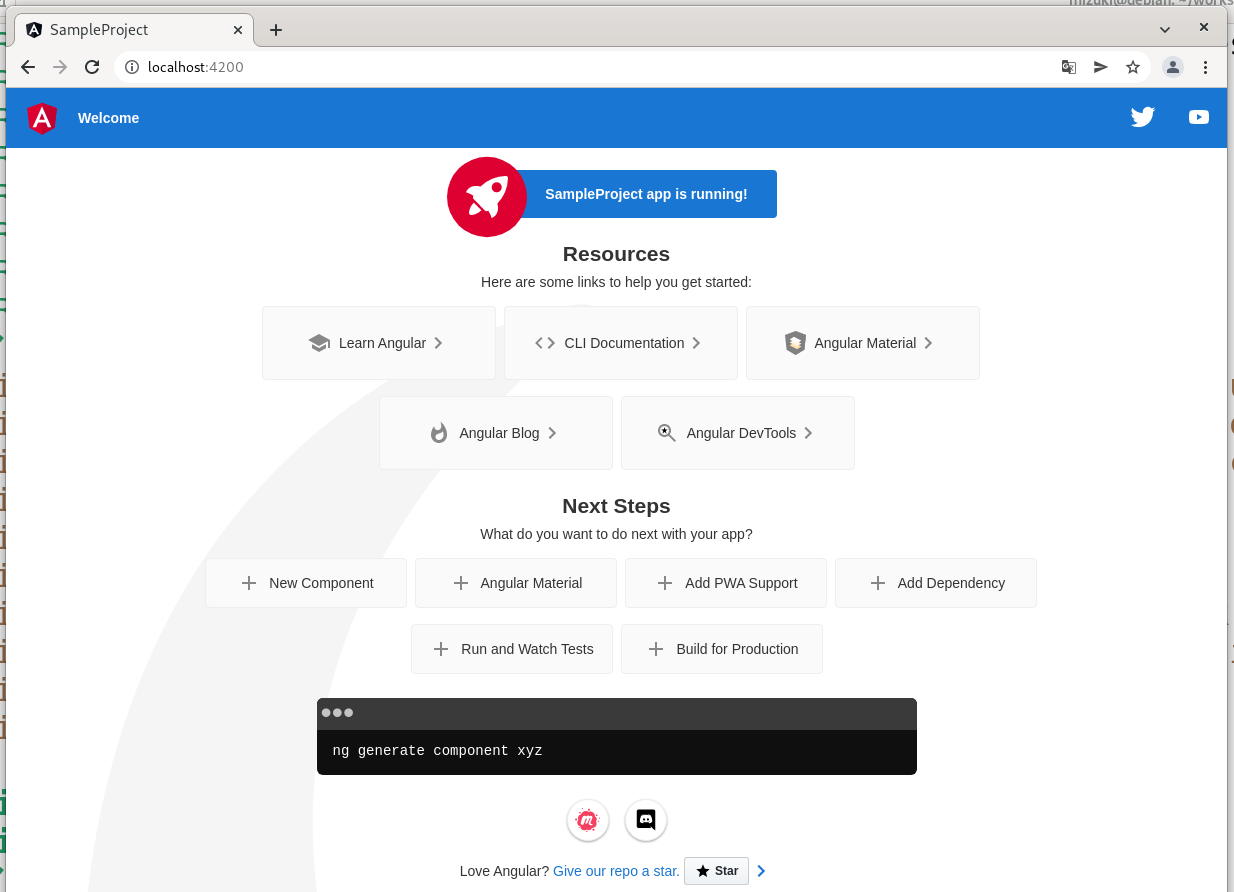Expand the Angular Material resource card chevron

928,343
